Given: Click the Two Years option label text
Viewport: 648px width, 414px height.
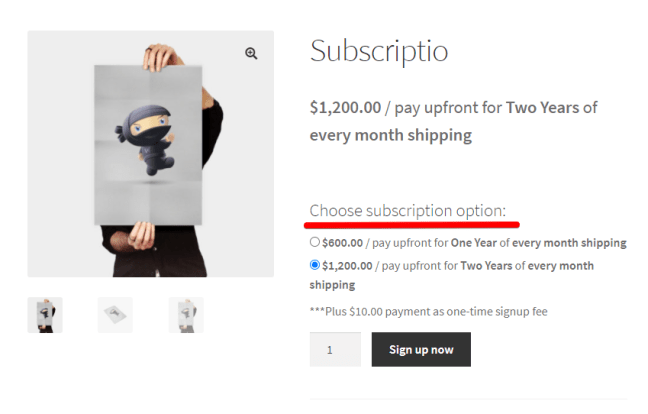Looking at the screenshot, I should click(x=486, y=266).
